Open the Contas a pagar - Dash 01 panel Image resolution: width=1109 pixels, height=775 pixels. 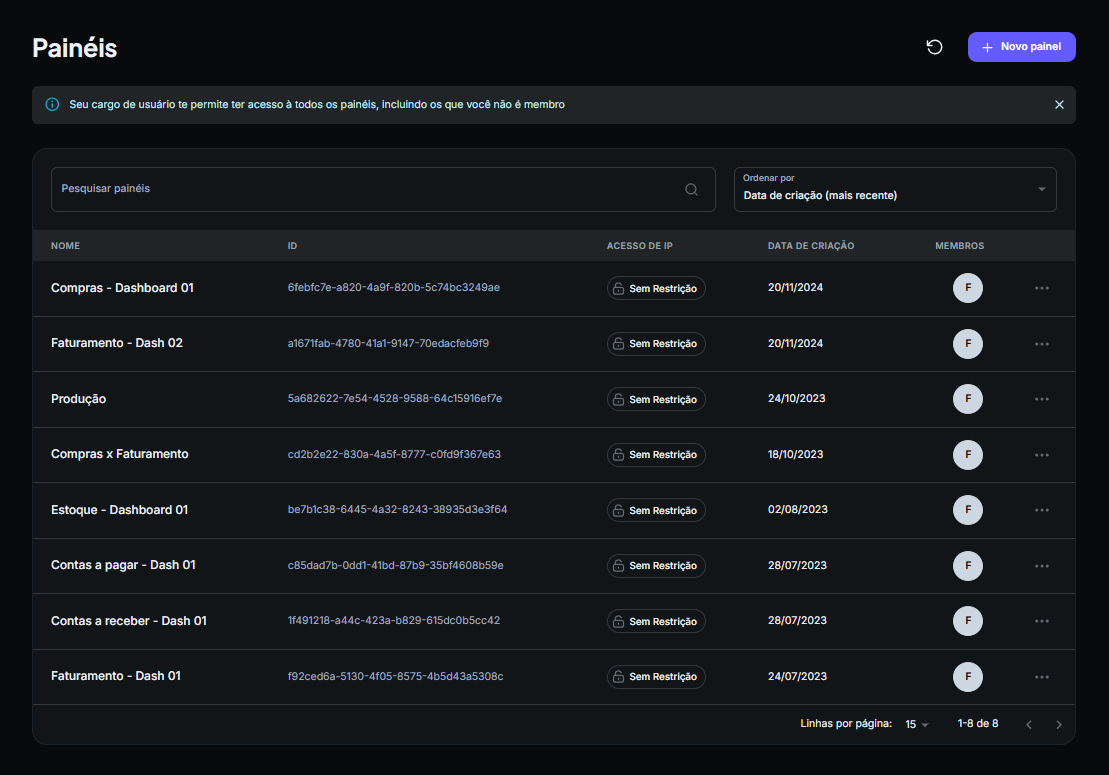(123, 565)
